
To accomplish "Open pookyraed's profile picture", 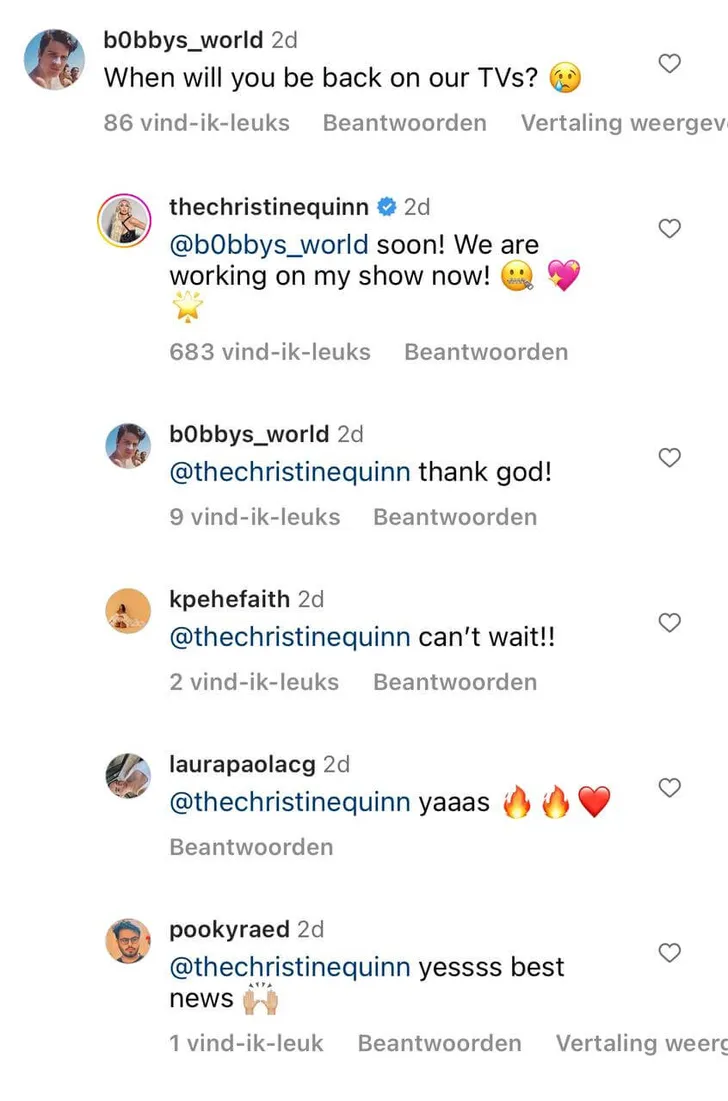I will pos(128,941).
